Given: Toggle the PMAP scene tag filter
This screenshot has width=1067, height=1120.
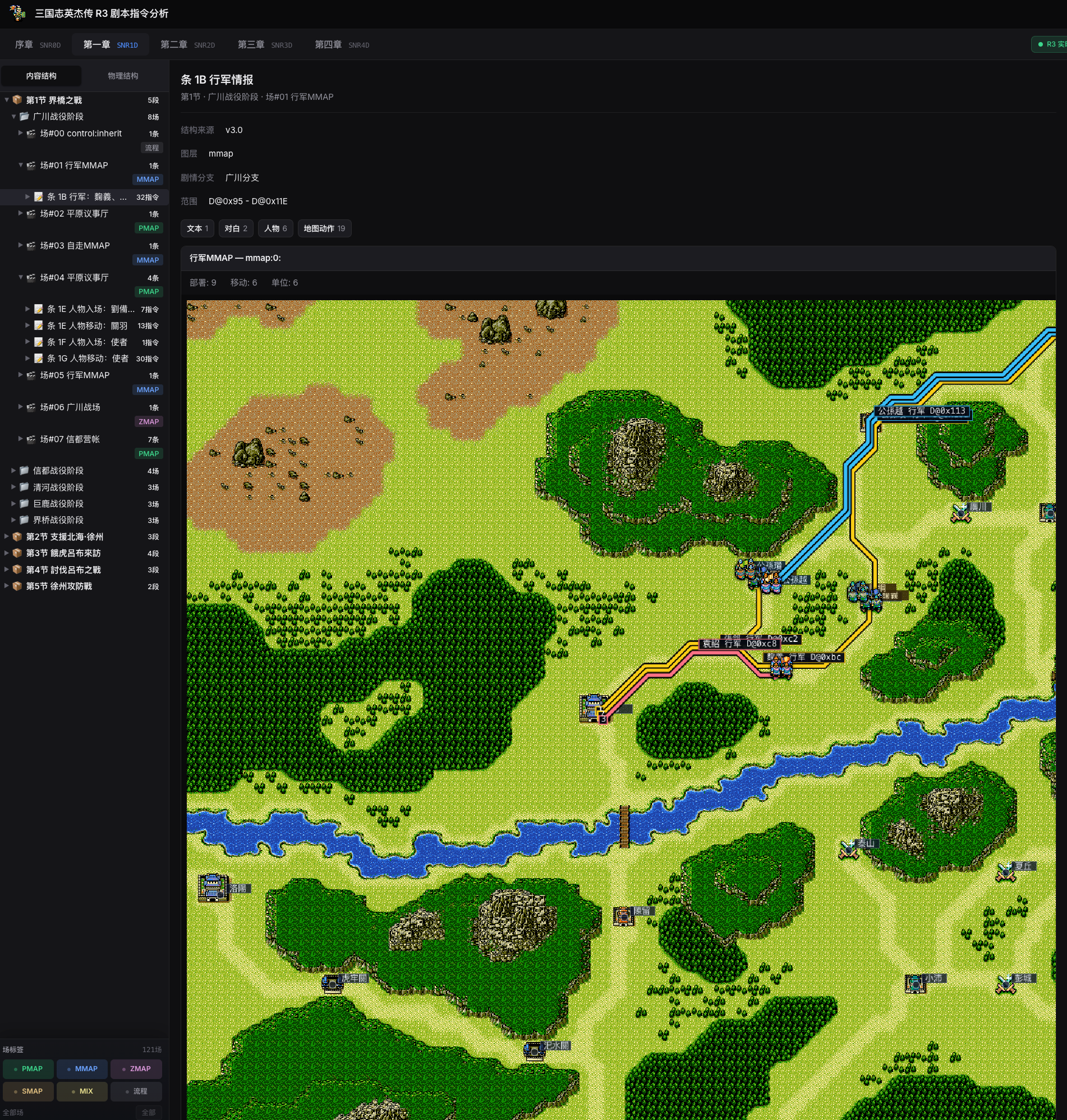Looking at the screenshot, I should (x=28, y=1069).
